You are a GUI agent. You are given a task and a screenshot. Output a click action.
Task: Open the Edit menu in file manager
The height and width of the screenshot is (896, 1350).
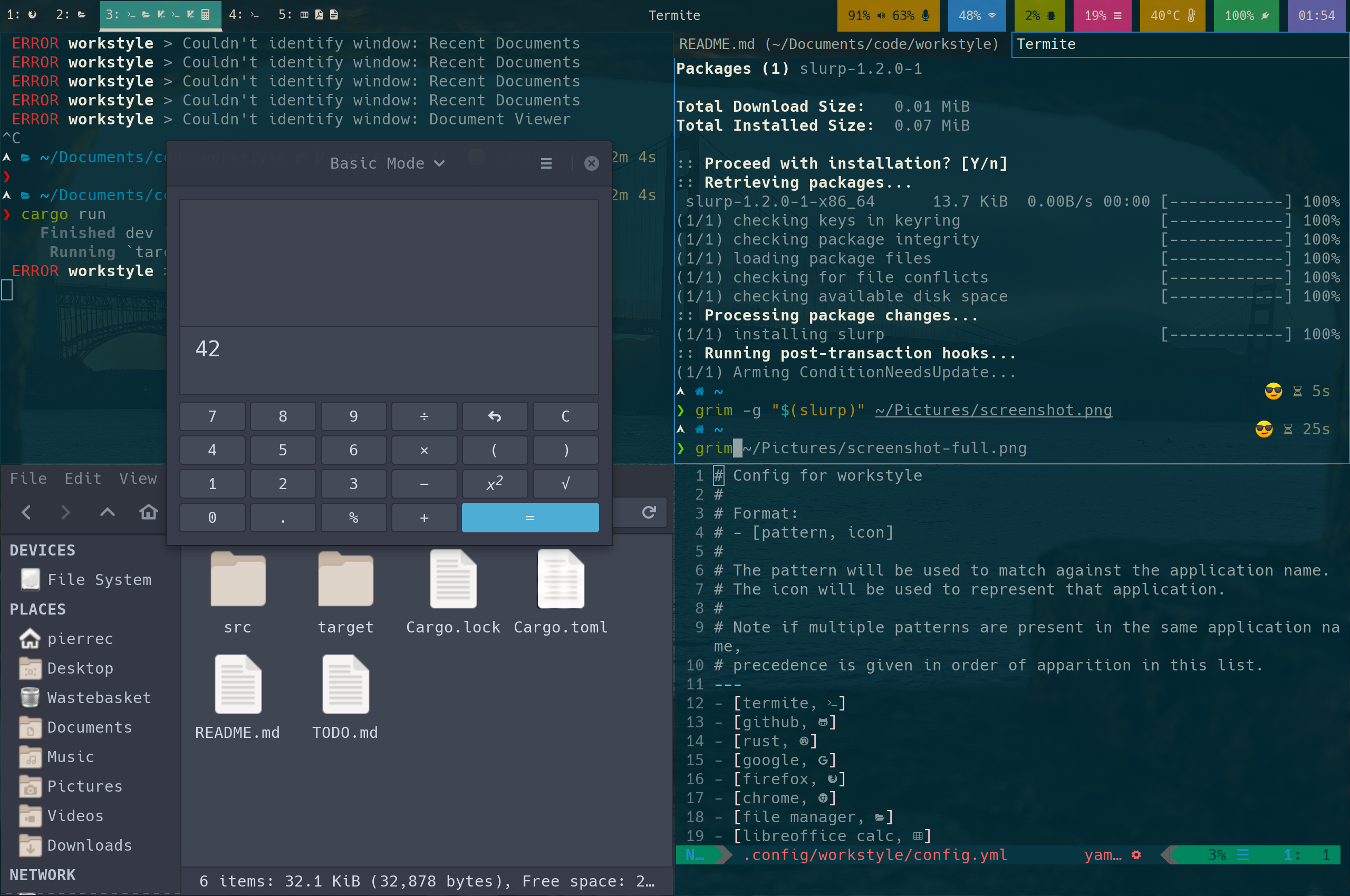click(83, 478)
